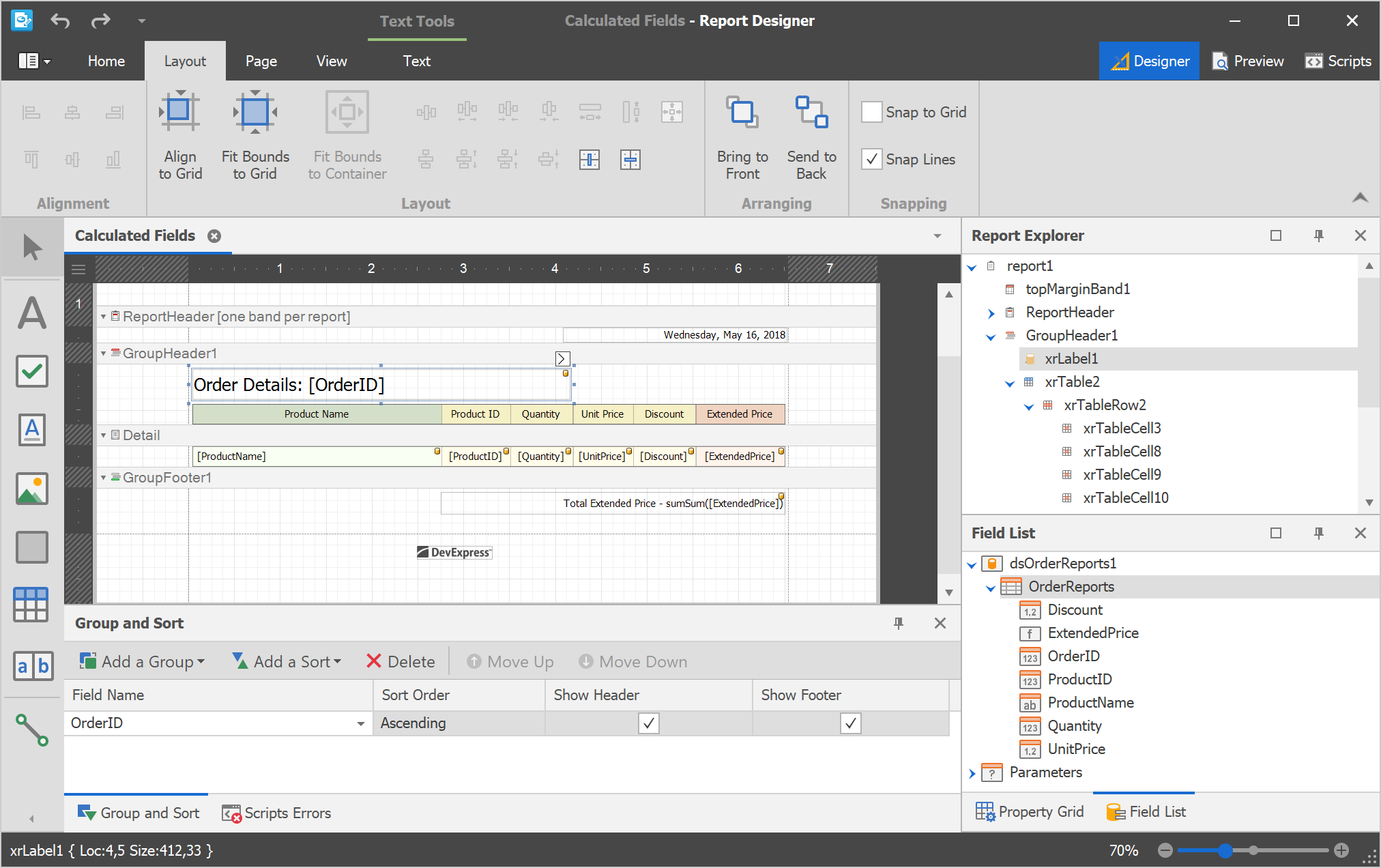
Task: Select the Label tool in toolbox
Action: point(32,314)
